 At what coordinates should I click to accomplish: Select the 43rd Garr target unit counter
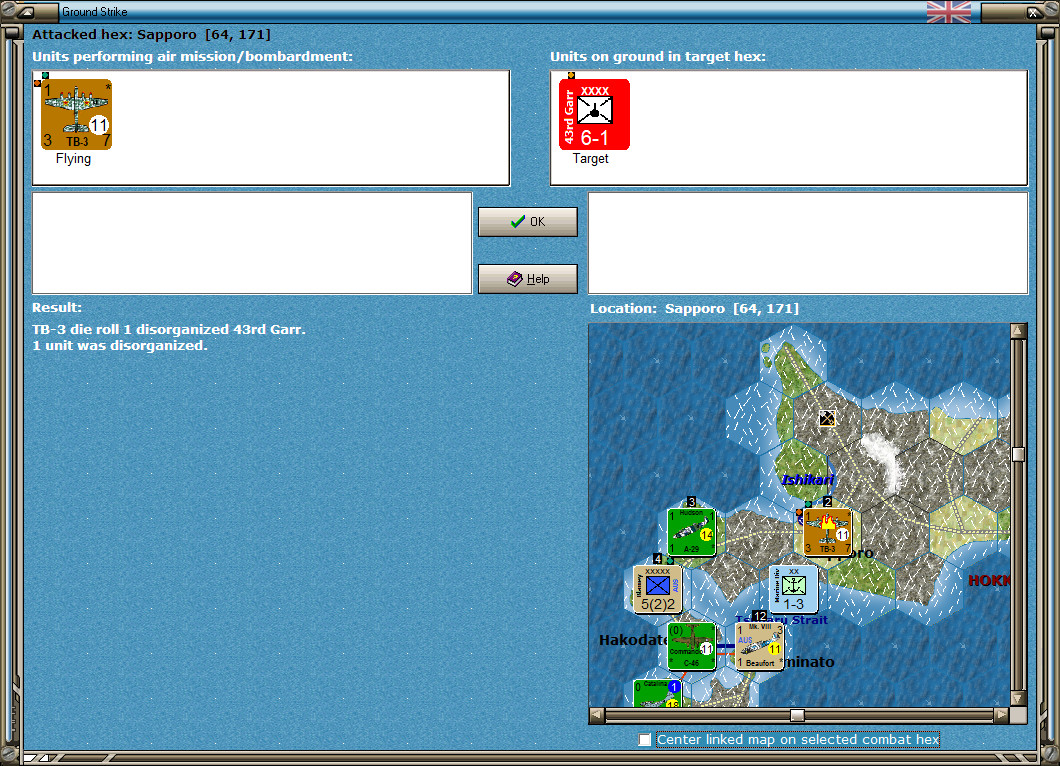594,114
